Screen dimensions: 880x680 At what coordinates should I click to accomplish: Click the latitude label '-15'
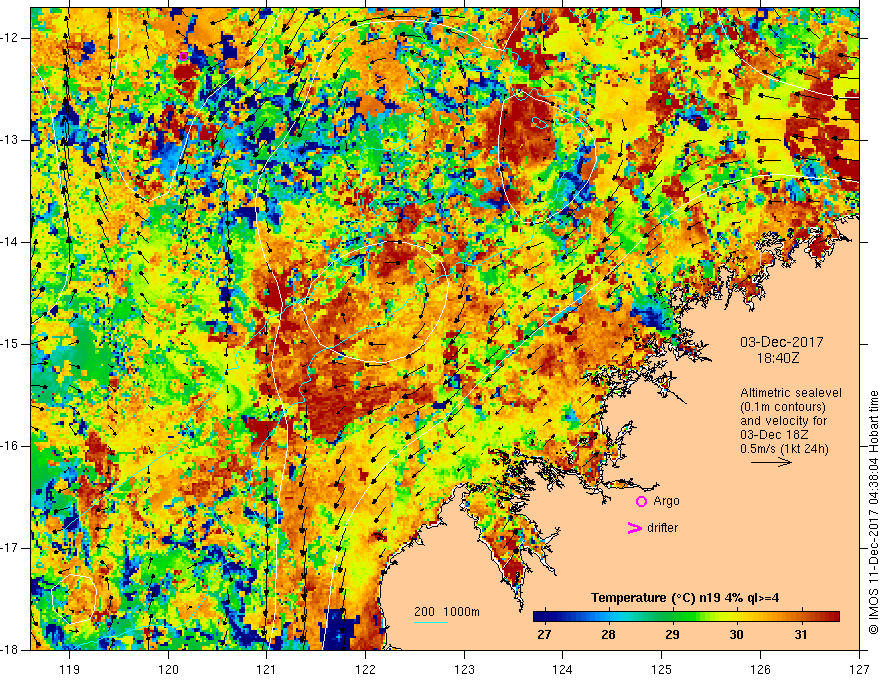(10, 344)
